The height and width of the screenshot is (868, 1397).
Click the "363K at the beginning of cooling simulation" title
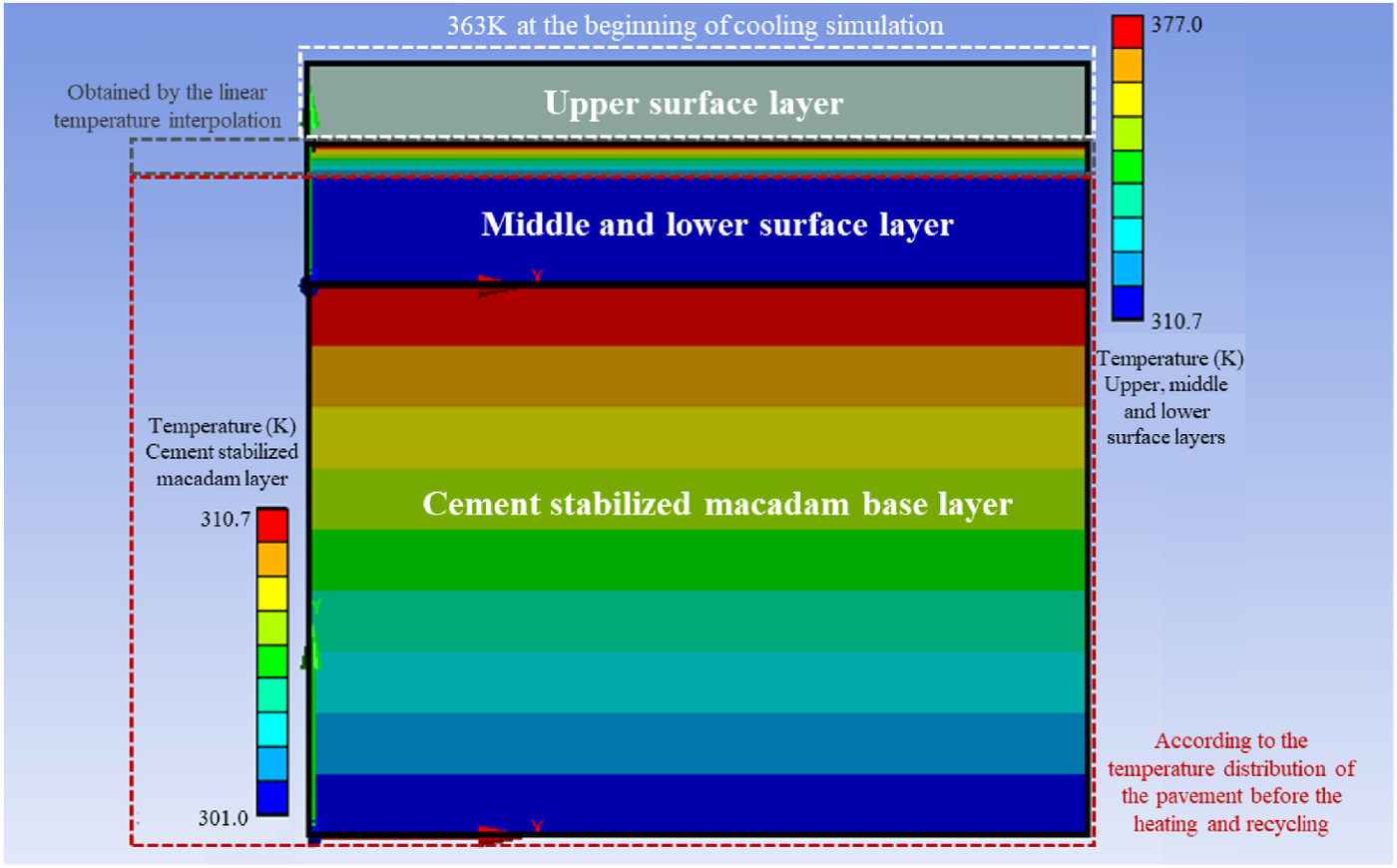(695, 25)
